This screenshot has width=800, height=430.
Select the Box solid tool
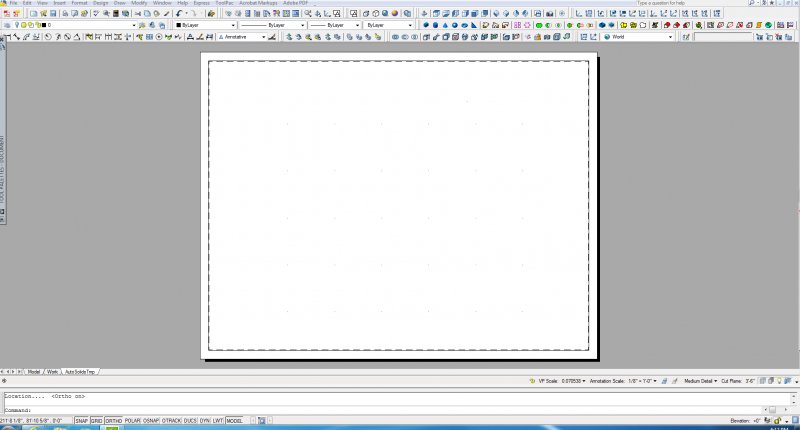click(x=426, y=25)
